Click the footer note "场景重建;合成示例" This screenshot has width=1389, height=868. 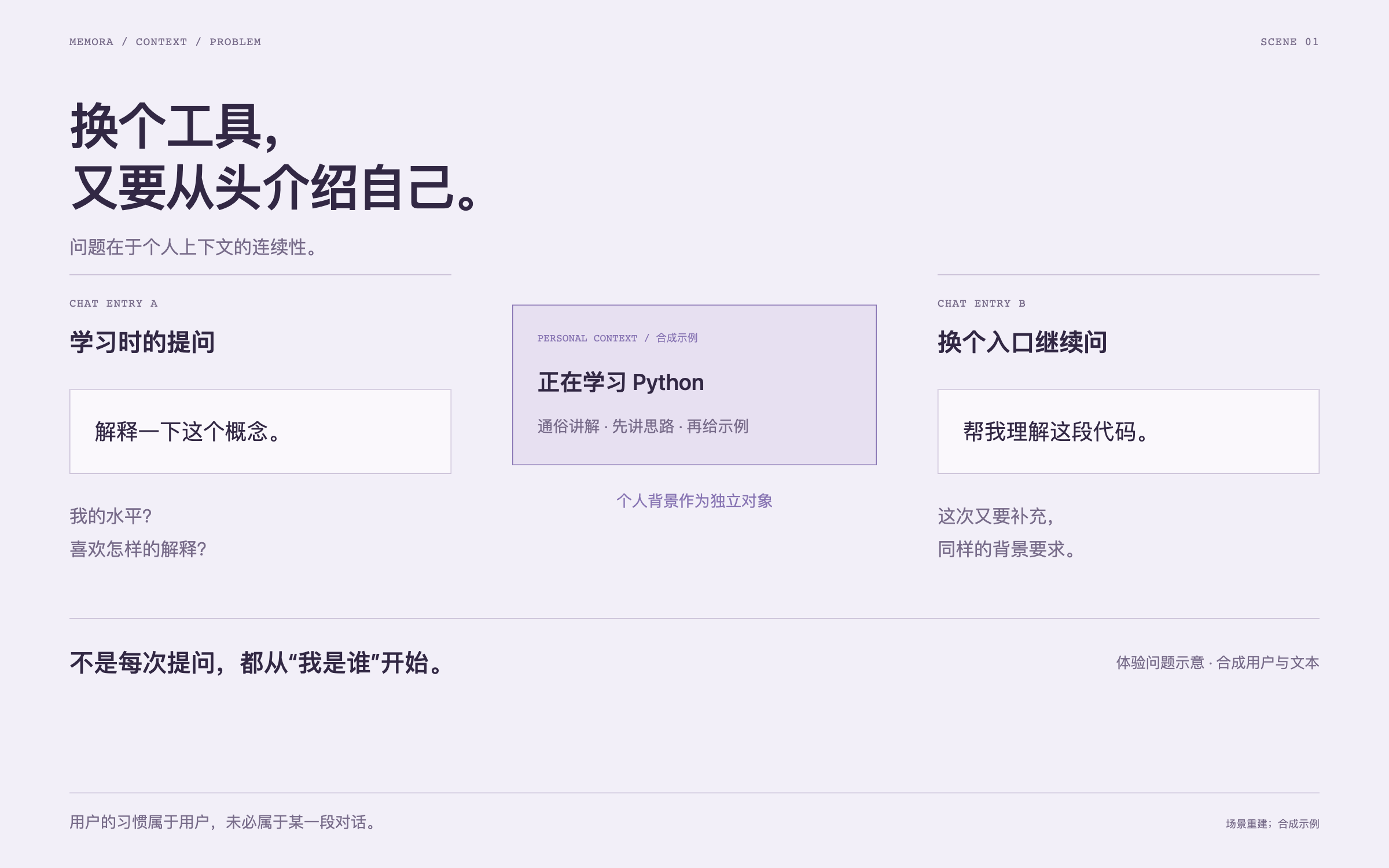coord(1272,823)
